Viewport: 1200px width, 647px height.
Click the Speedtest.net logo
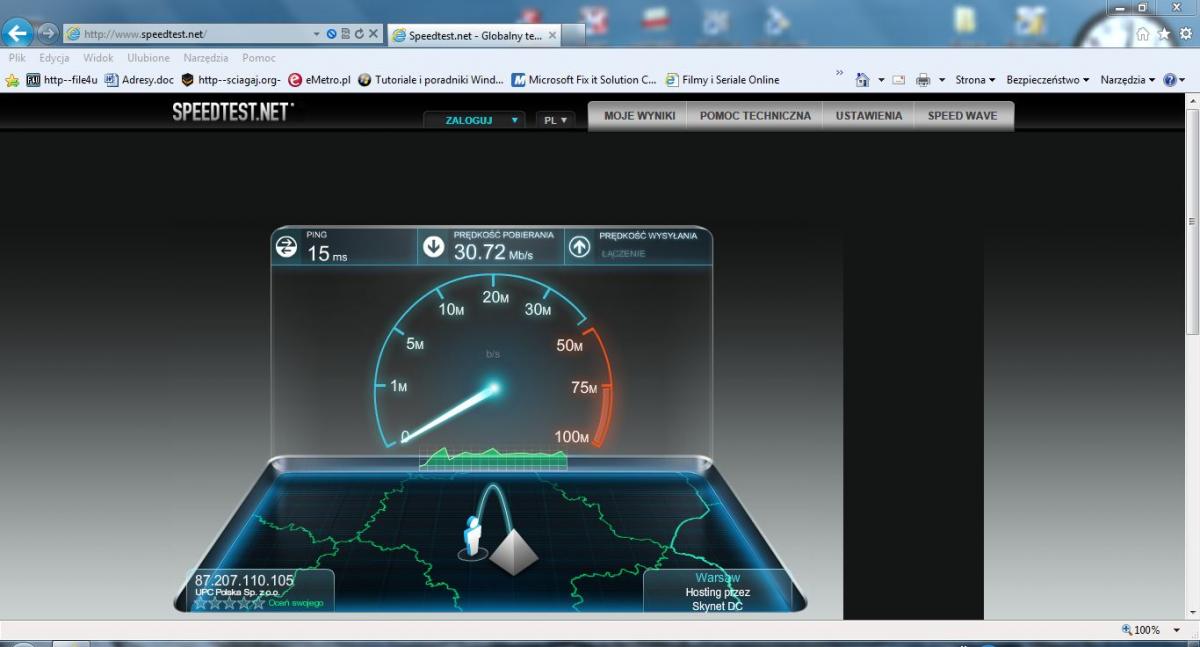coord(233,111)
